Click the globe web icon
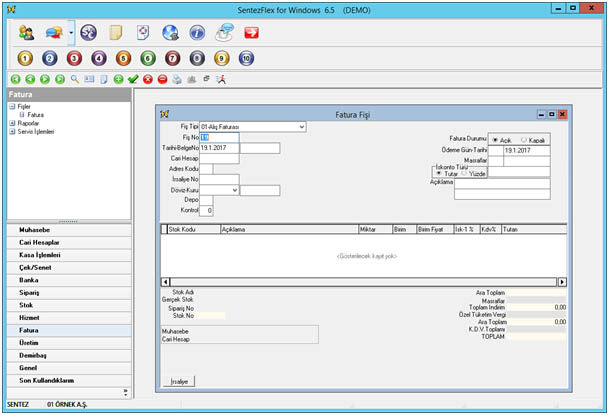The height and width of the screenshot is (415, 609). [x=170, y=33]
